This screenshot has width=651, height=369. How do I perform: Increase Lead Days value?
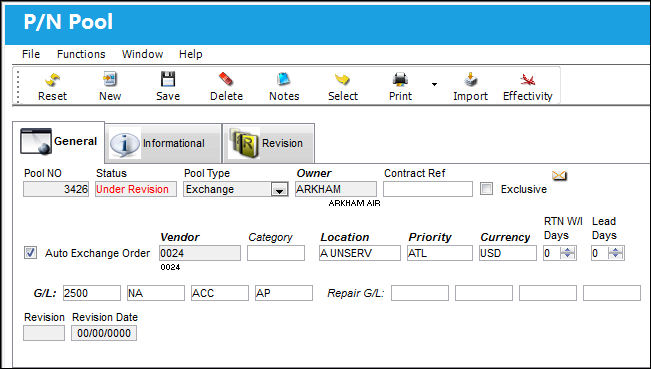tap(616, 249)
